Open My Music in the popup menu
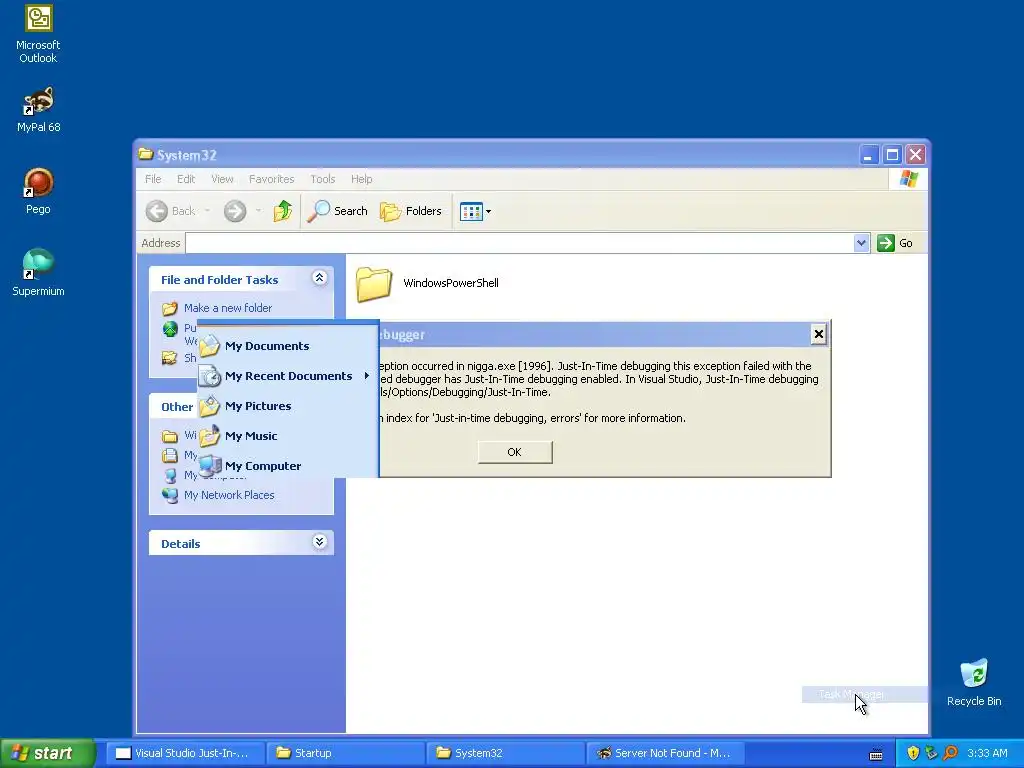Screen dimensions: 1024x768 coord(288,436)
